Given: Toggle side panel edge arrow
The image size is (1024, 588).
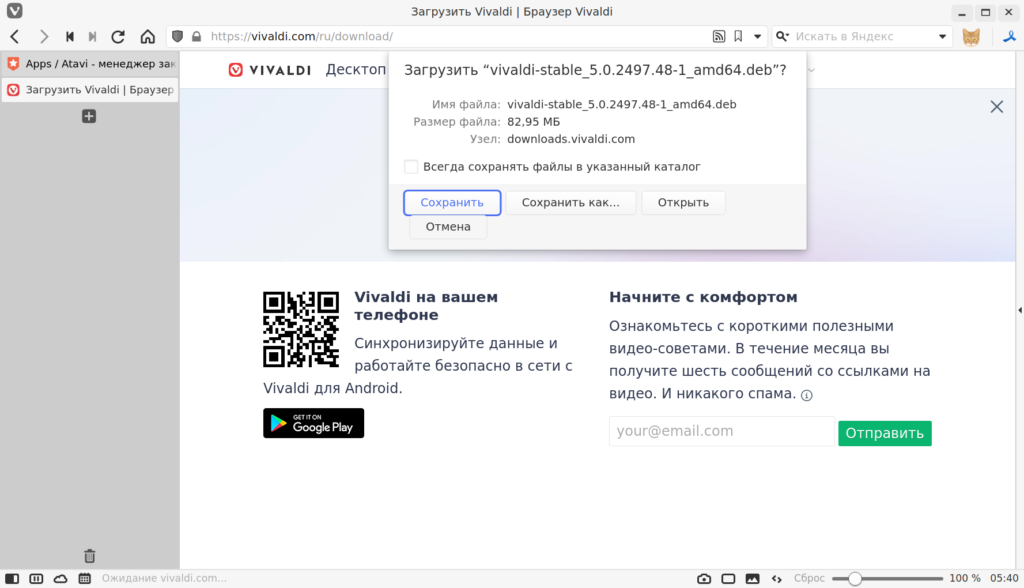Looking at the screenshot, I should click(1020, 310).
